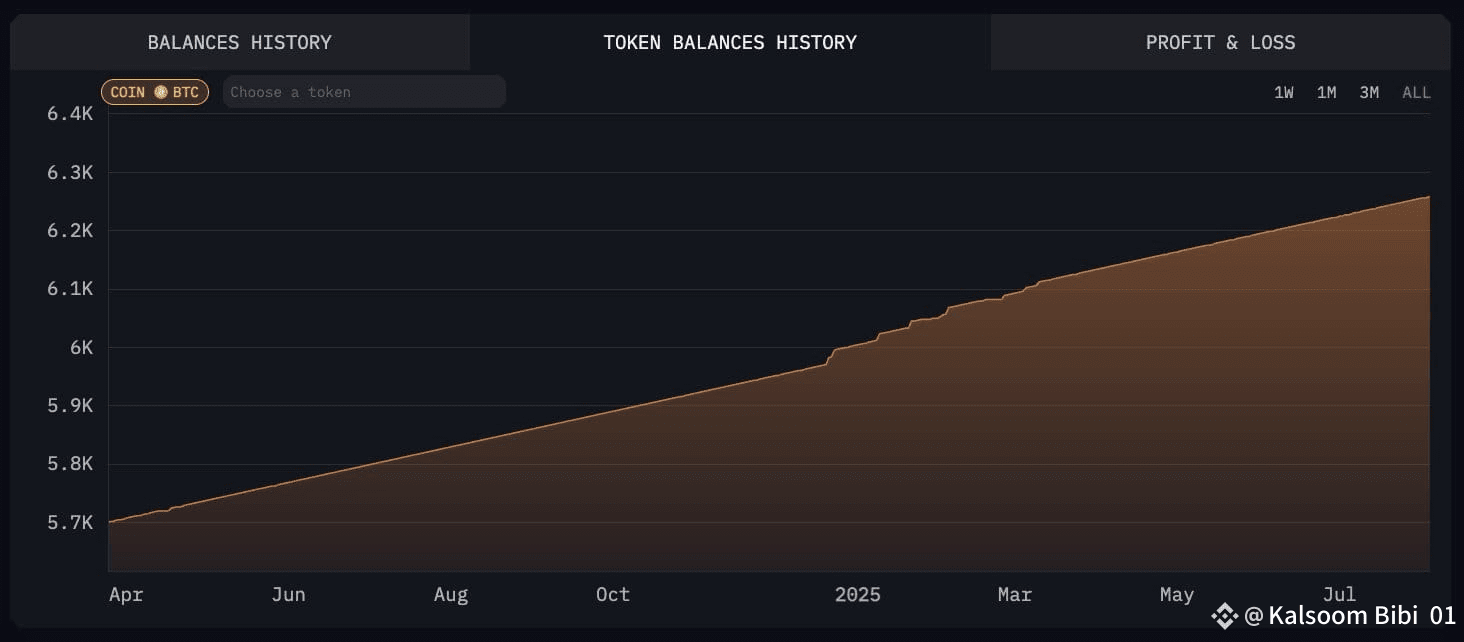Click the 5.8K y-axis label
Image resolution: width=1464 pixels, height=642 pixels.
[70, 464]
